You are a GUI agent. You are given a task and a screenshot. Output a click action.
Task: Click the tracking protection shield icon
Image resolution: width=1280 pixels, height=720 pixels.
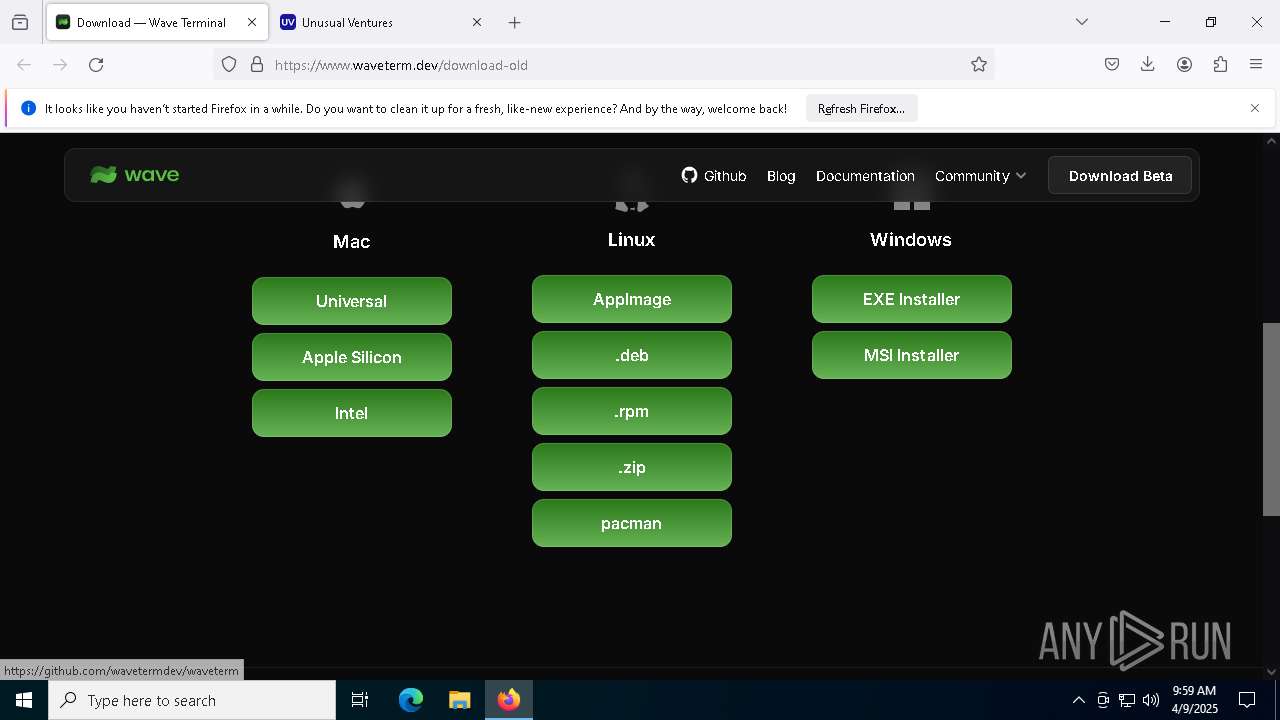point(229,65)
